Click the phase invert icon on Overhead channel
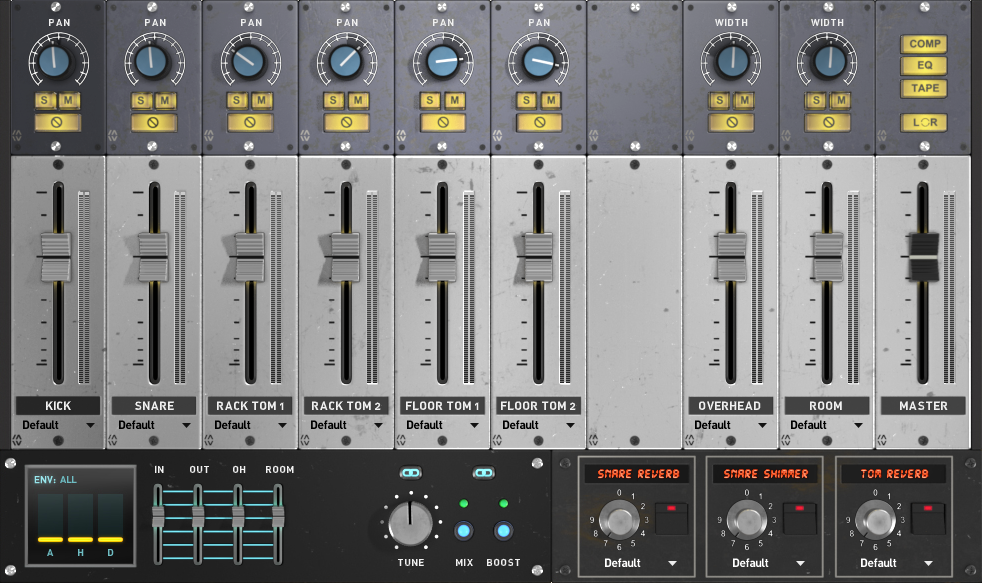 pos(732,123)
